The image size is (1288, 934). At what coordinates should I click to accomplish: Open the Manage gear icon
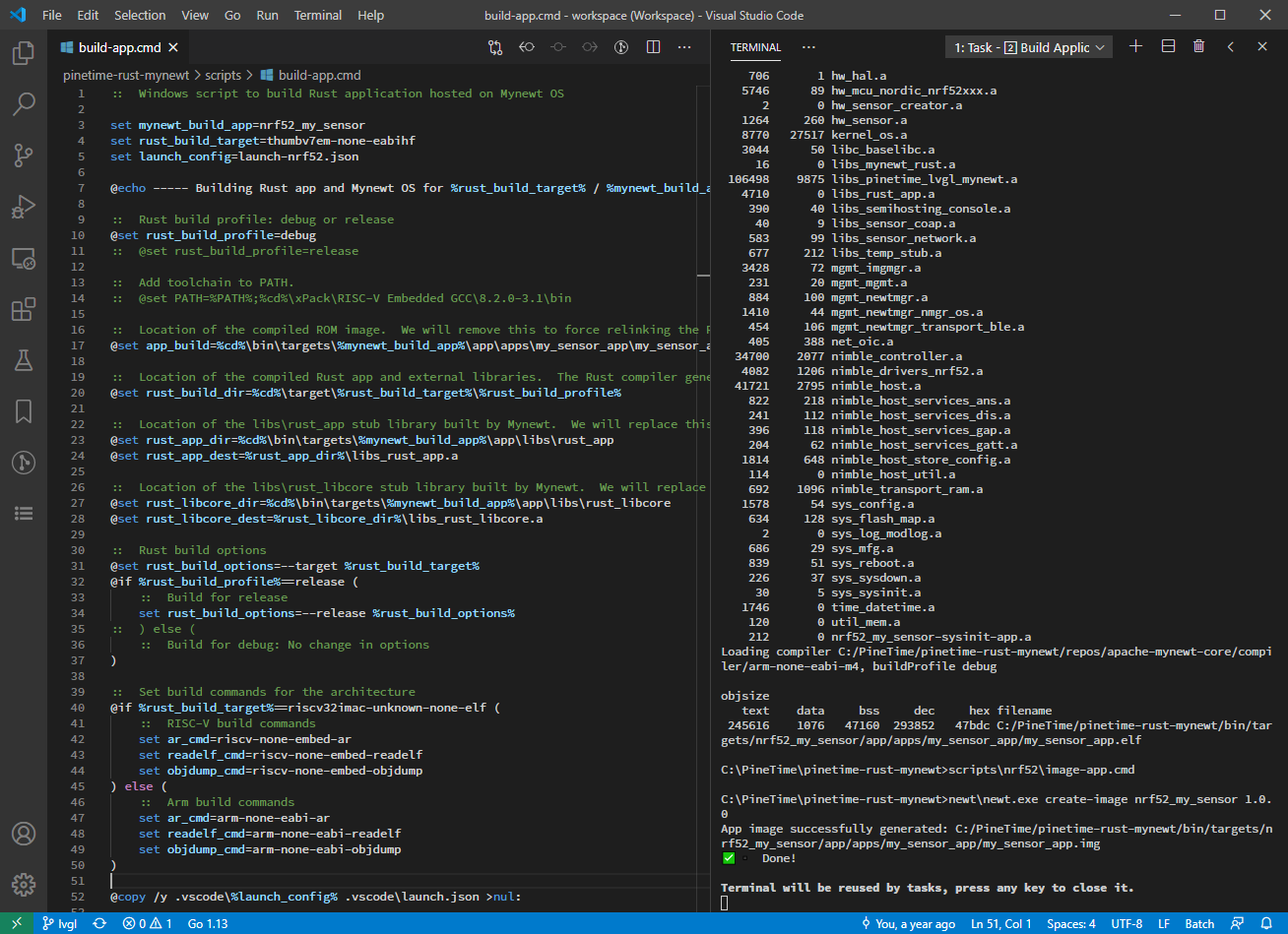pos(24,884)
